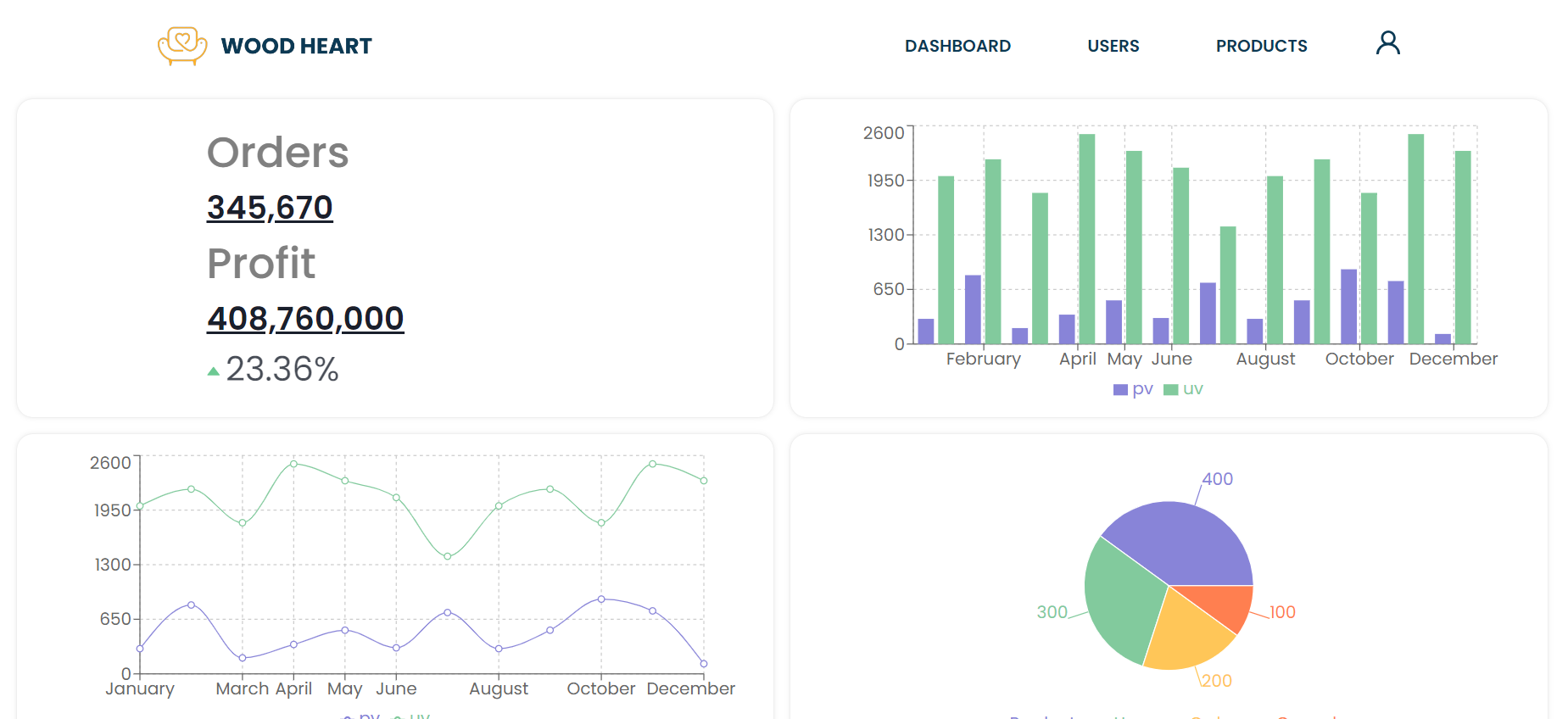The width and height of the screenshot is (1568, 719).
Task: Go to the Dashboard page
Action: point(957,46)
